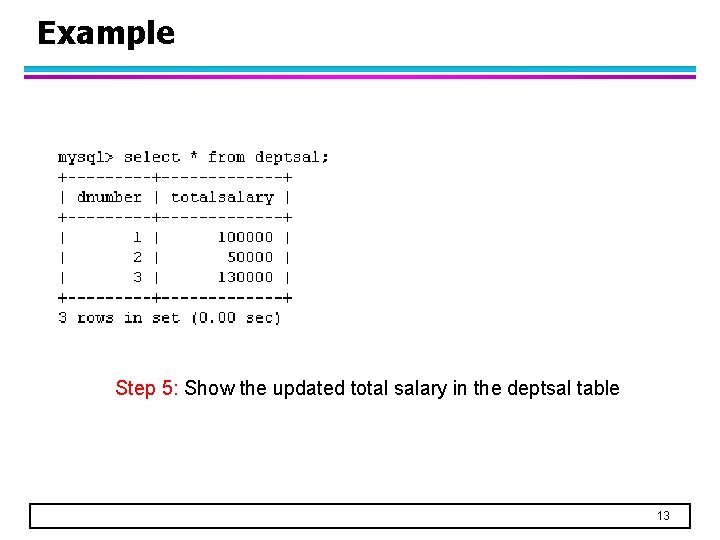Click the "mysql>" prompt text
Viewport: 720px width, 540px height.
pos(85,158)
